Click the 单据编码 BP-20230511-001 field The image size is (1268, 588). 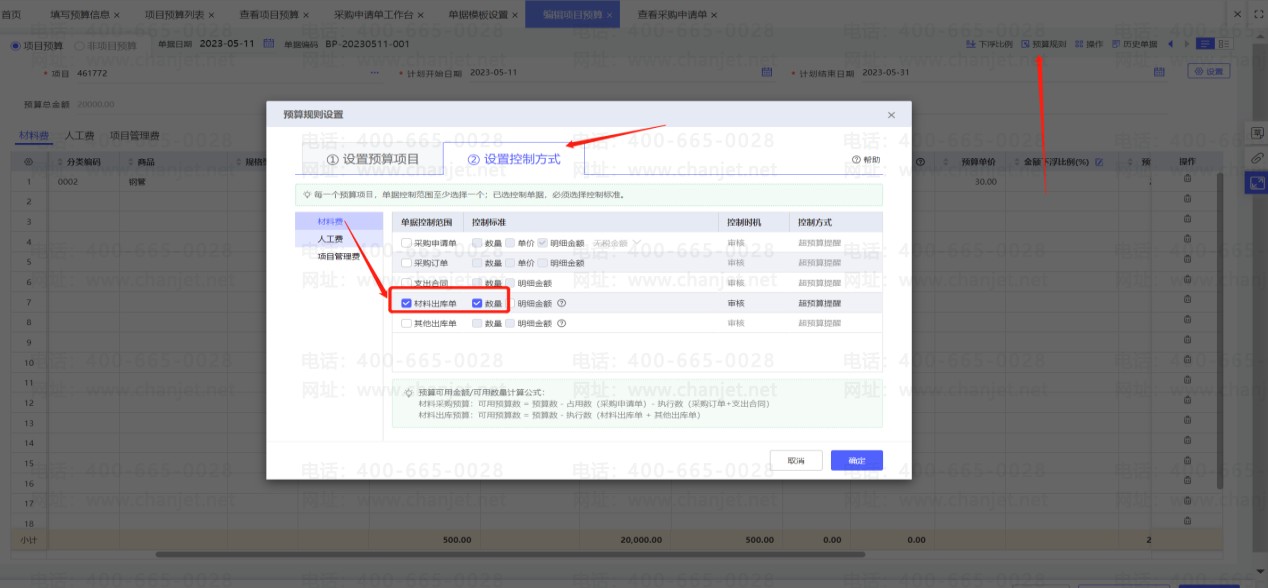point(368,45)
